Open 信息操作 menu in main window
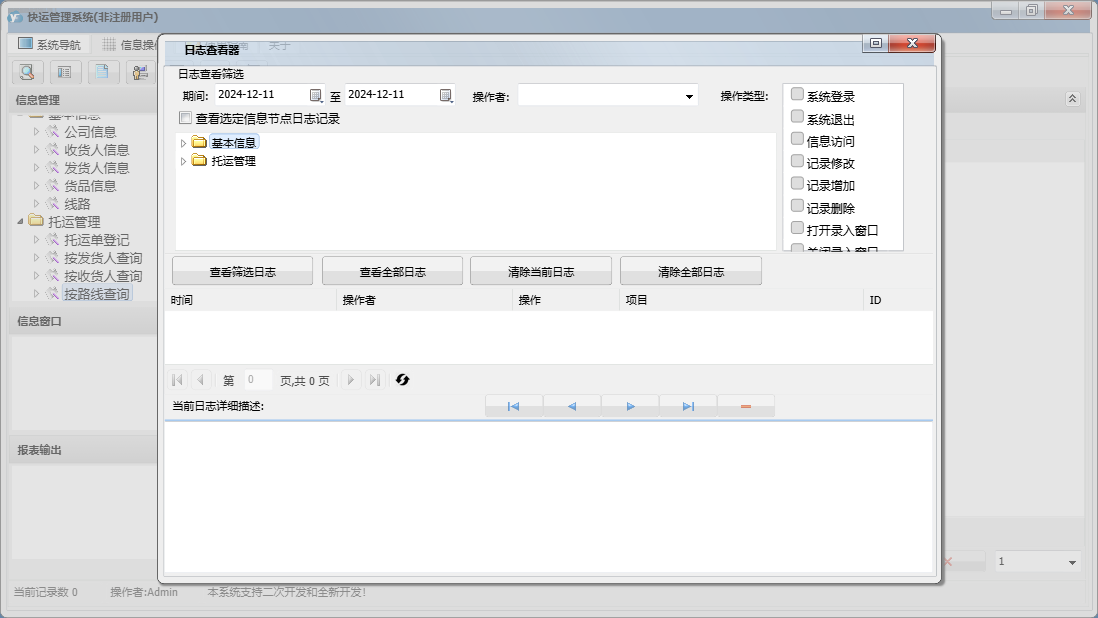 tap(129, 44)
